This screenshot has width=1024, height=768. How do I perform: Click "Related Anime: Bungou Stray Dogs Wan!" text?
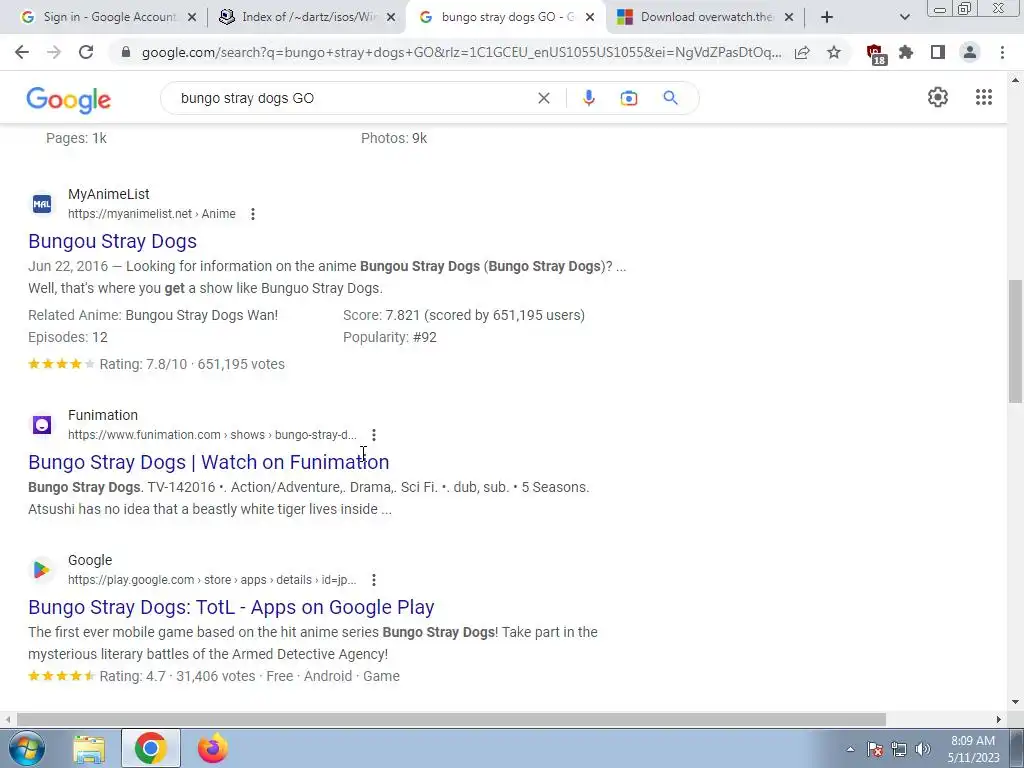[x=153, y=315]
